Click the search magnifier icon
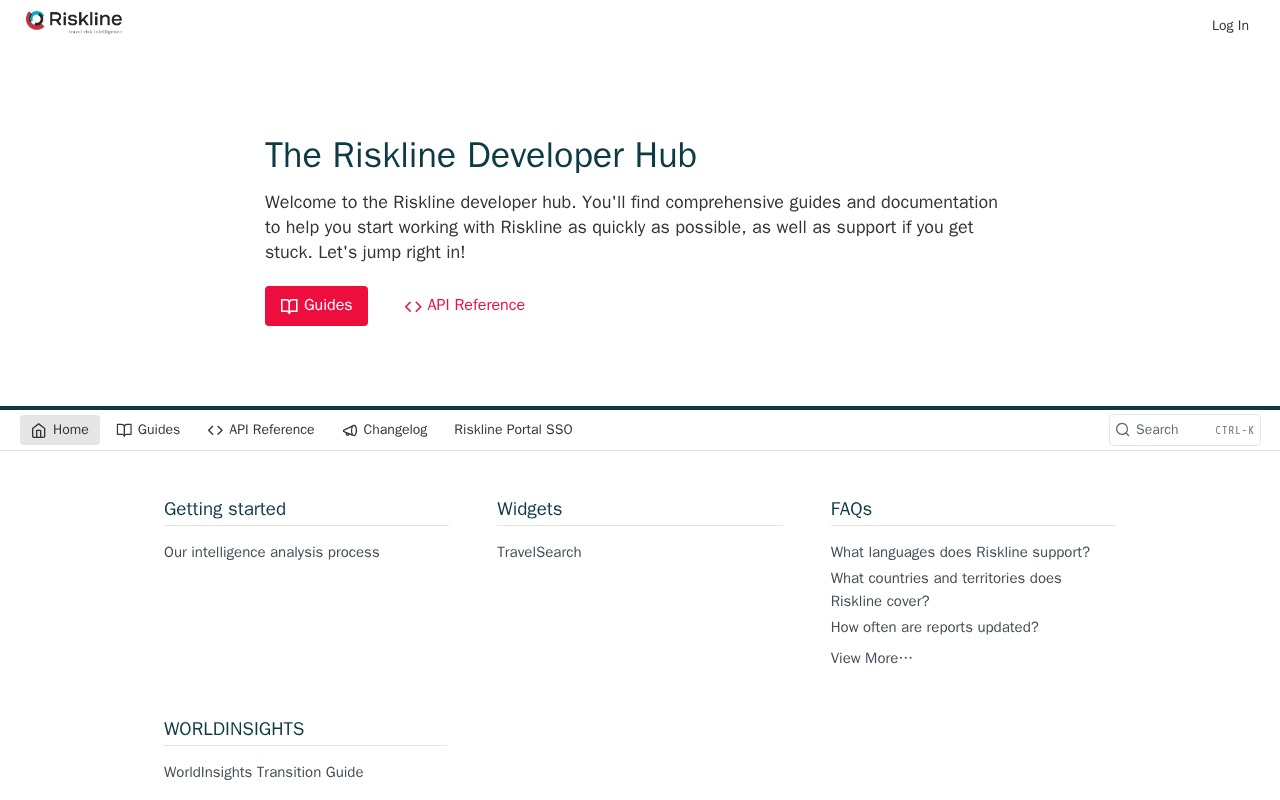 coord(1123,430)
